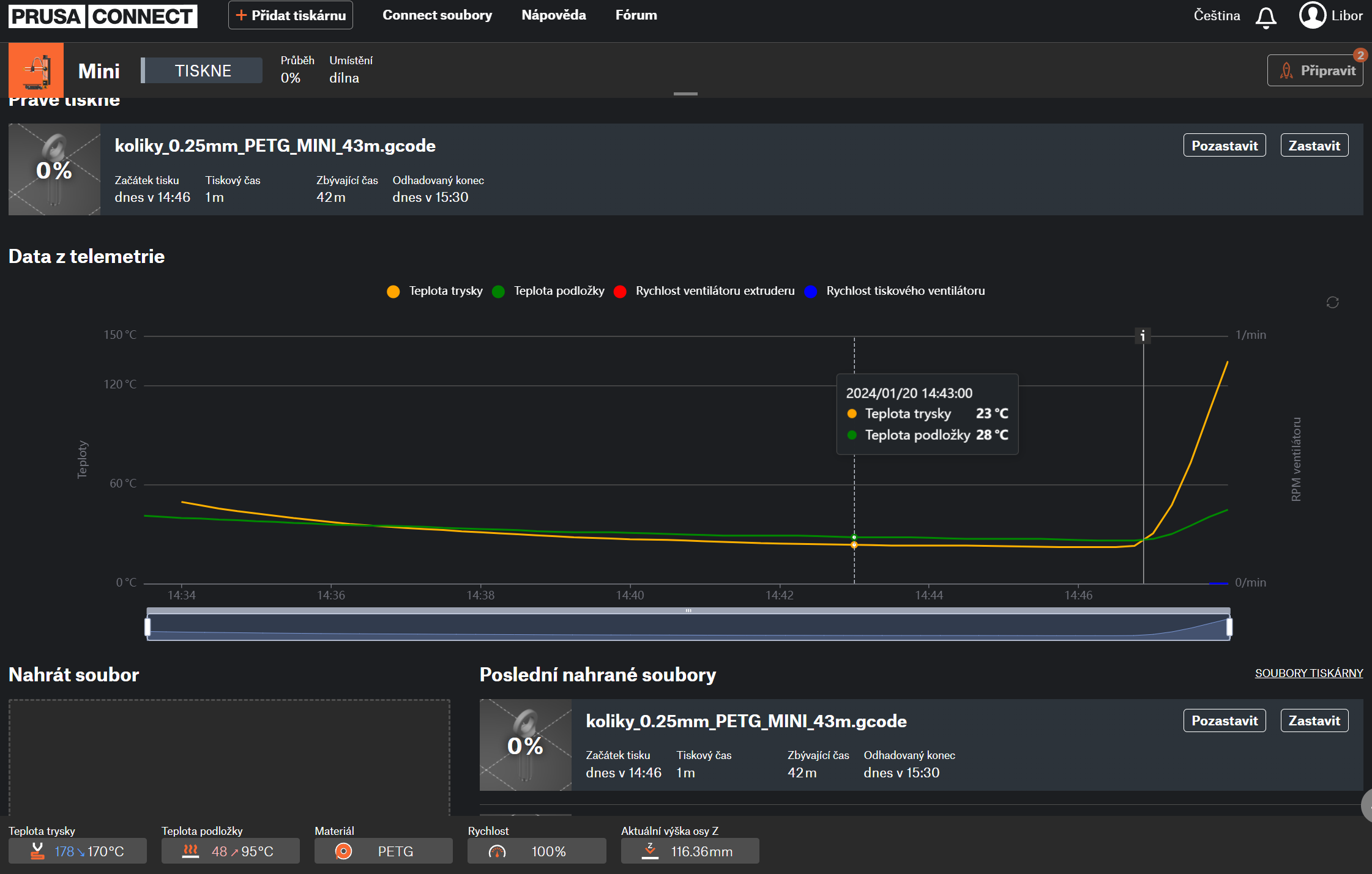Click the speed gauge icon
The height and width of the screenshot is (874, 1372).
[497, 851]
